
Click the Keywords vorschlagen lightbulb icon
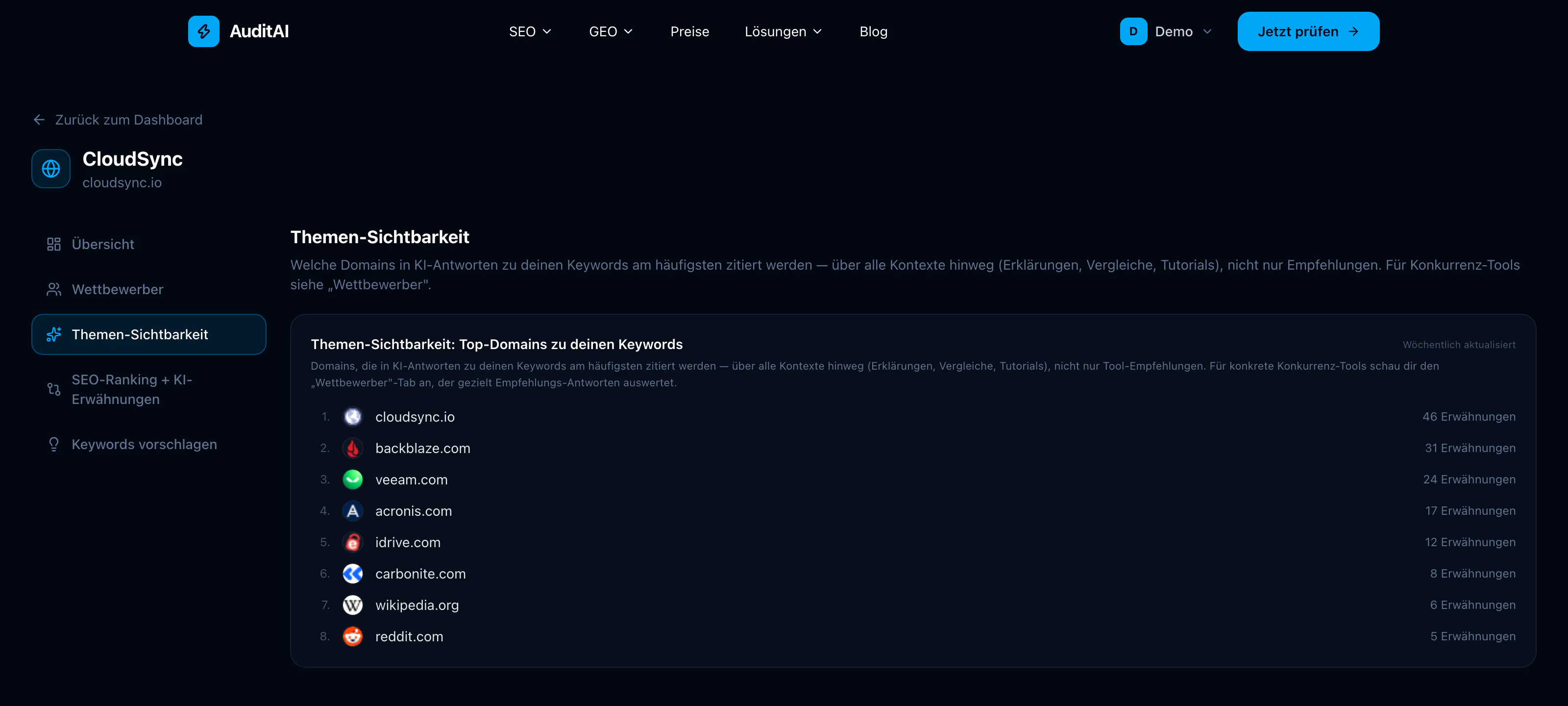point(53,444)
